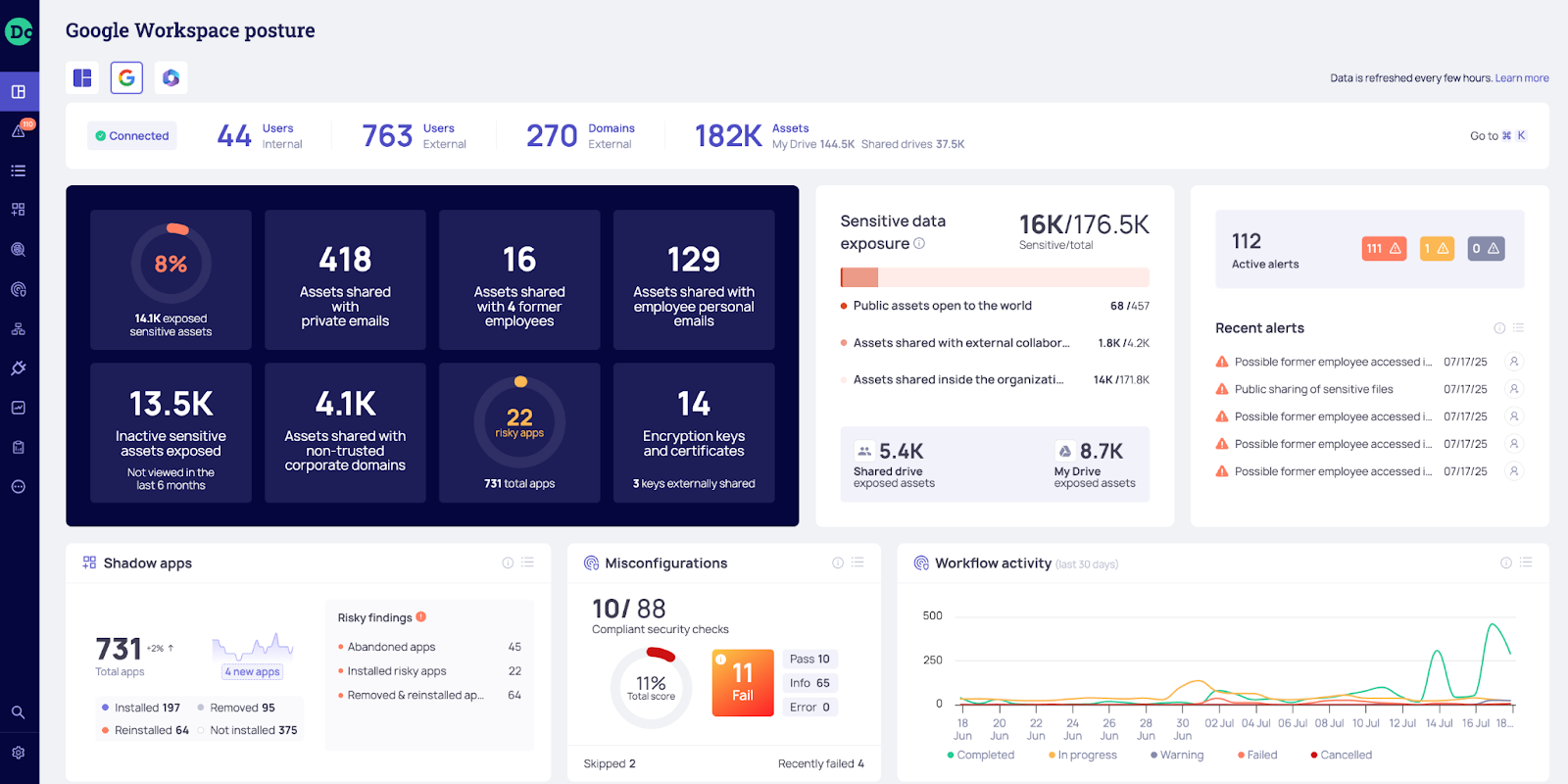This screenshot has height=784, width=1568.
Task: Open the list icon in Workflow activity header
Action: (x=1526, y=563)
